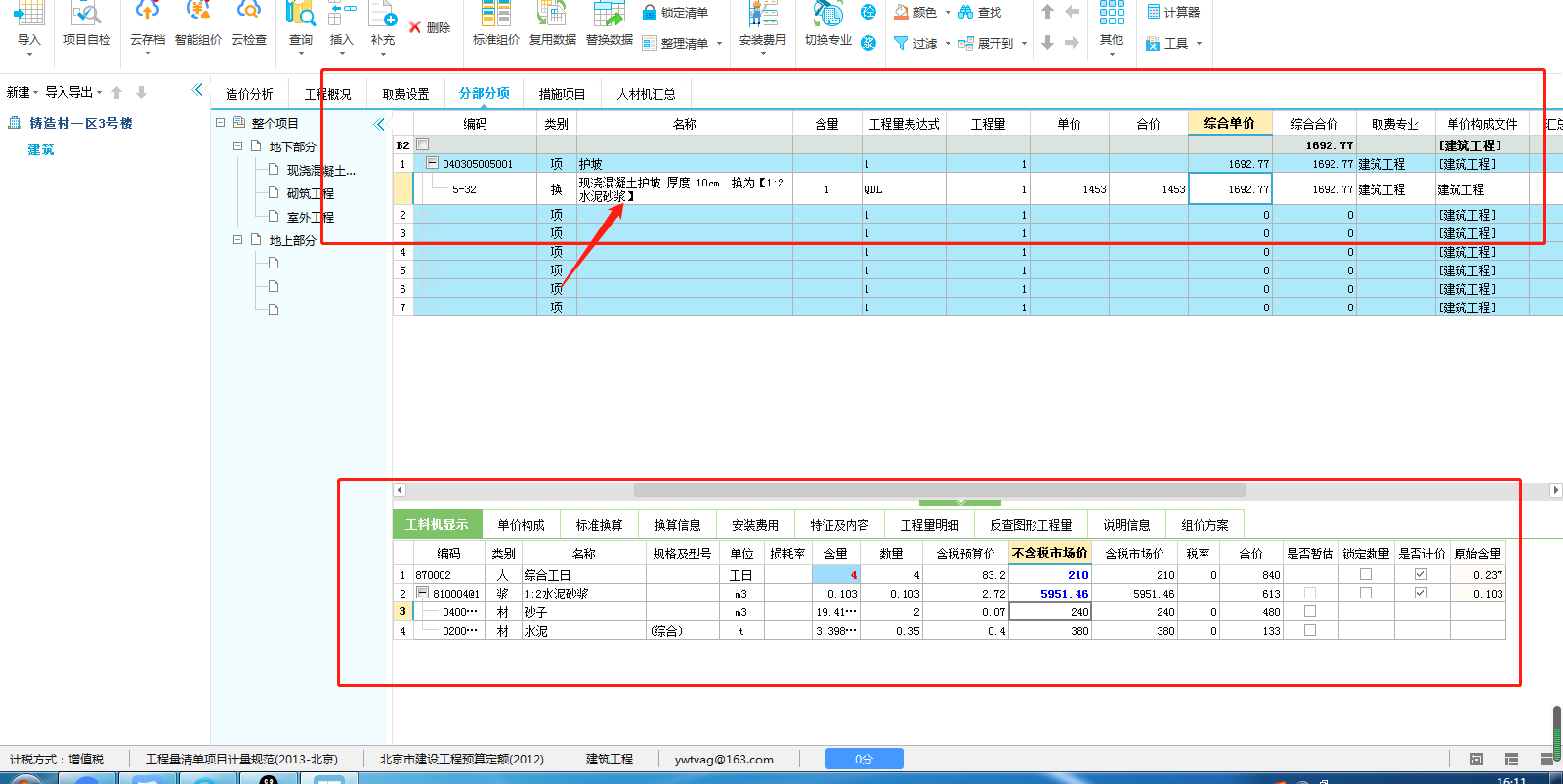Open the 其他 grid icon

coord(1112,13)
